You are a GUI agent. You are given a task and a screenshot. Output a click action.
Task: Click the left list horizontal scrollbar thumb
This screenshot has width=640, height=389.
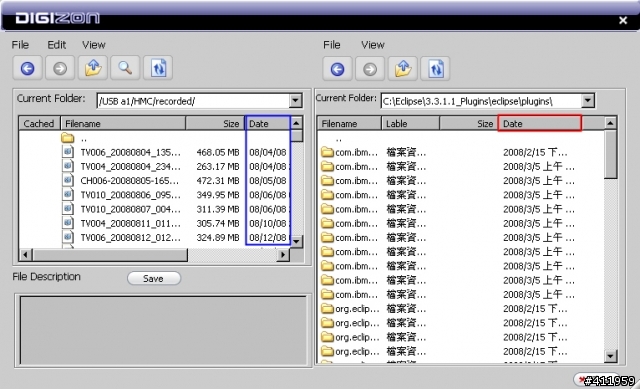(x=110, y=255)
